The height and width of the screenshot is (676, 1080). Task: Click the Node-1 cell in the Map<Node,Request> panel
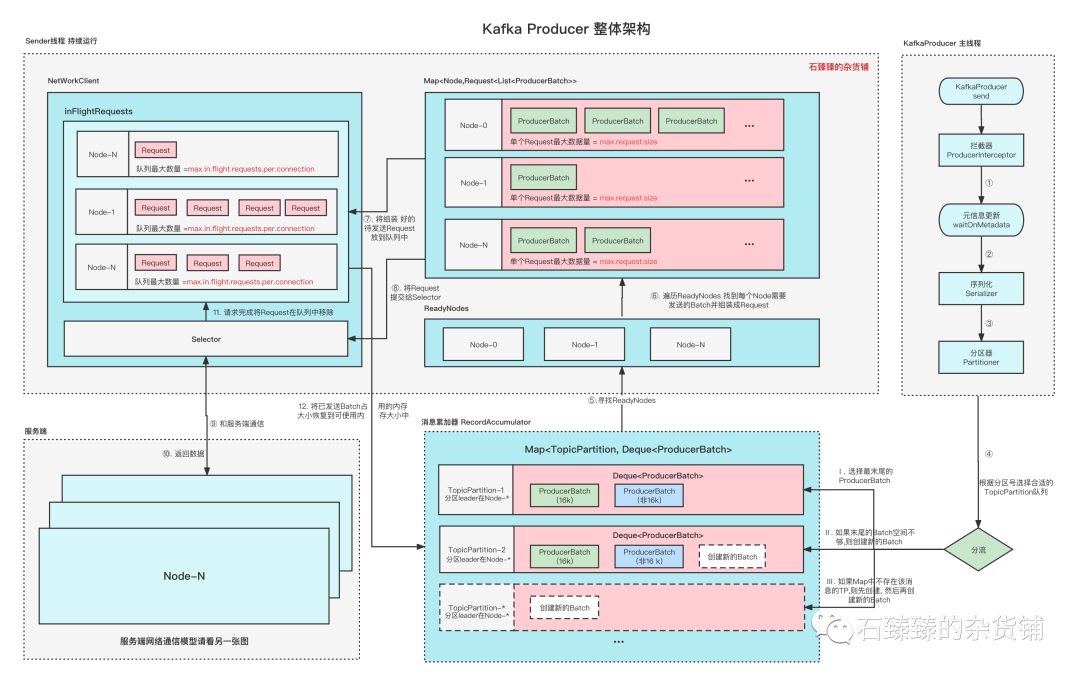[473, 183]
